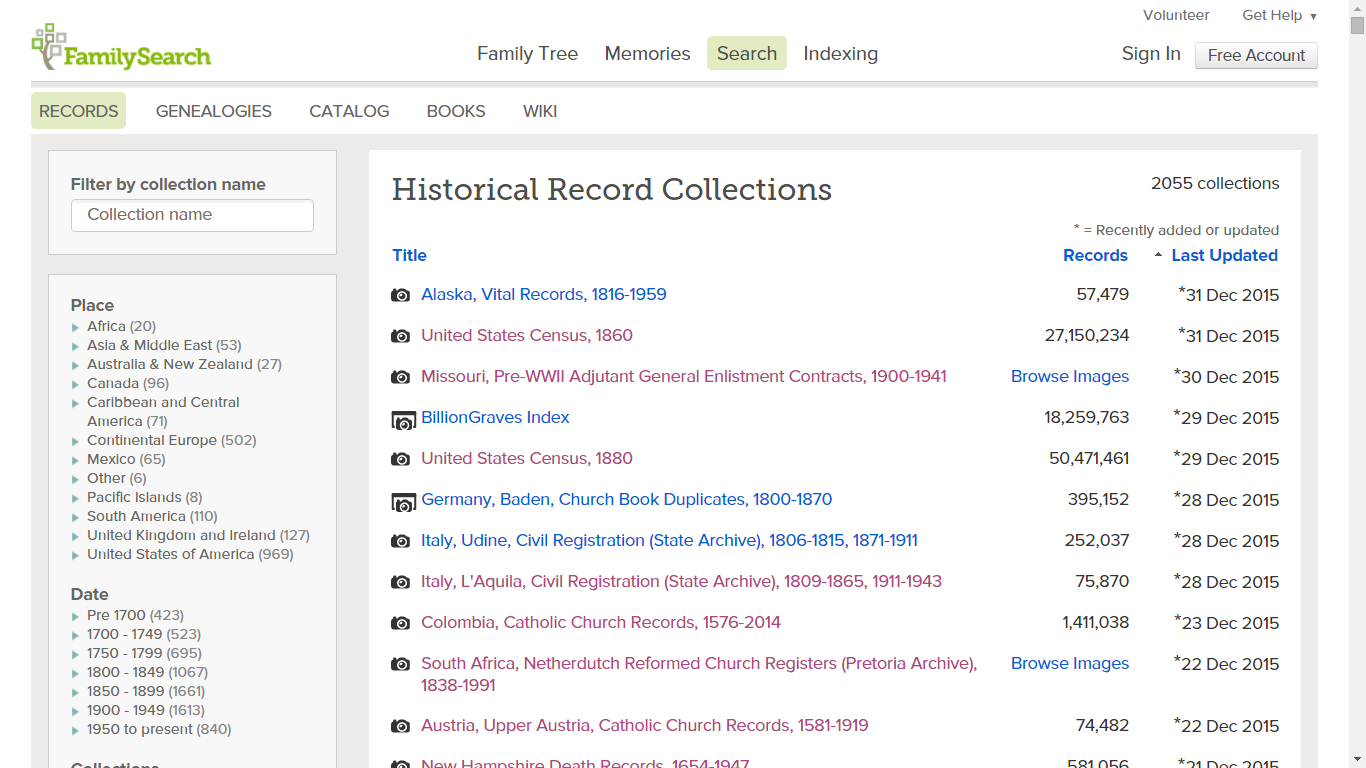Viewport: 1366px width, 768px height.
Task: Click camera icon beside Alaska Vital Records
Action: coord(400,295)
